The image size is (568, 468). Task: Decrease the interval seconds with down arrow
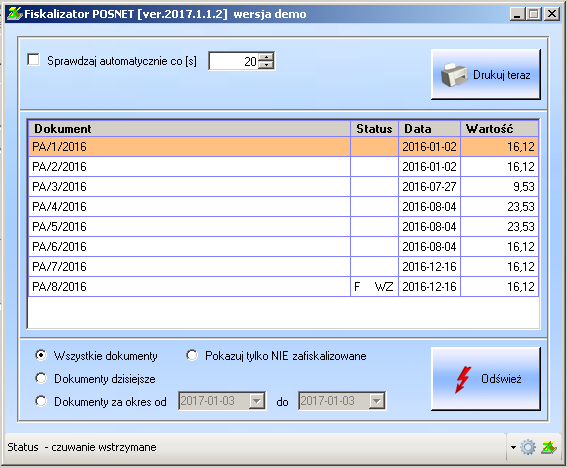point(267,65)
